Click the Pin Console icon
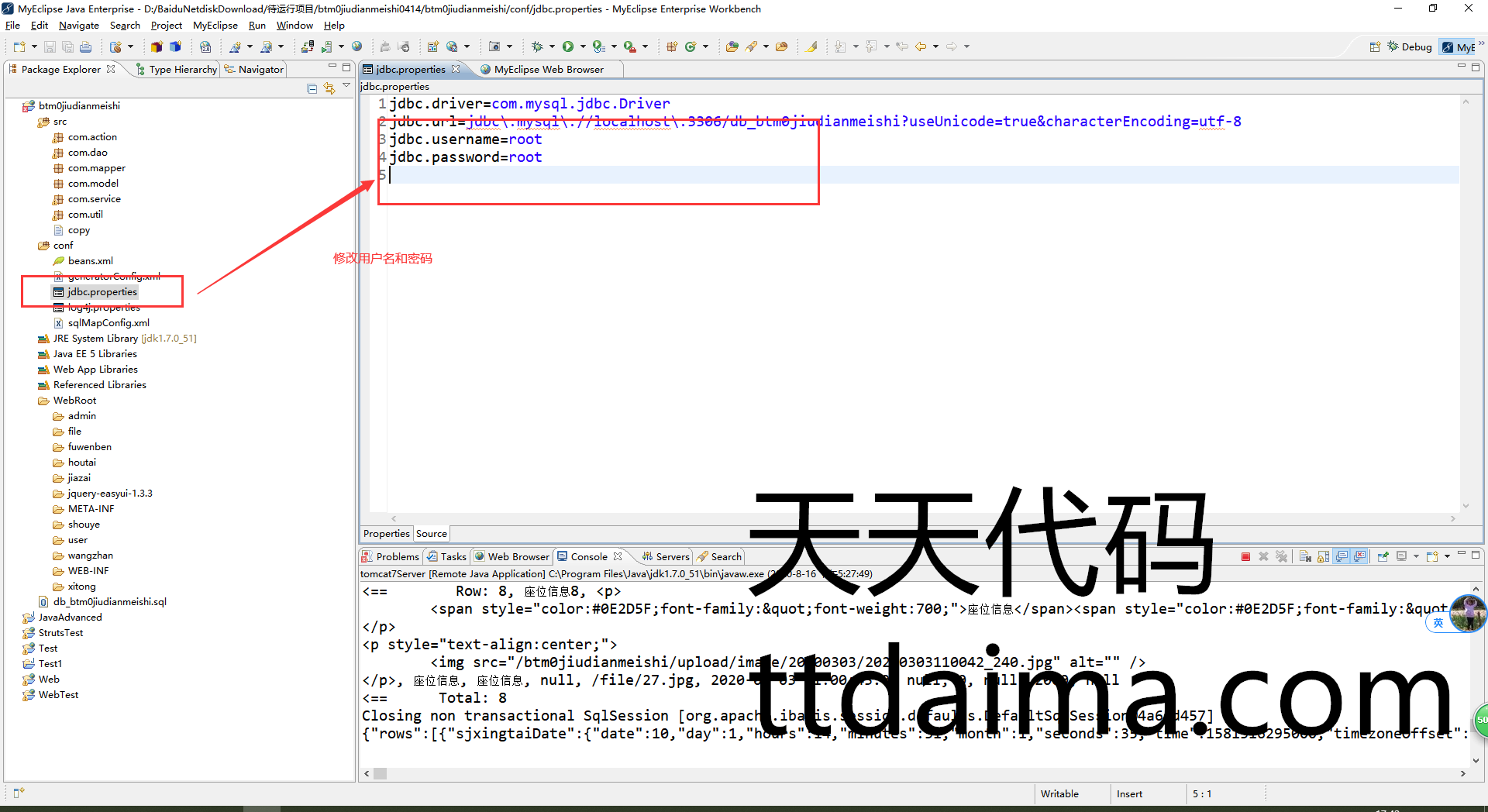Image resolution: width=1488 pixels, height=812 pixels. coord(1383,556)
